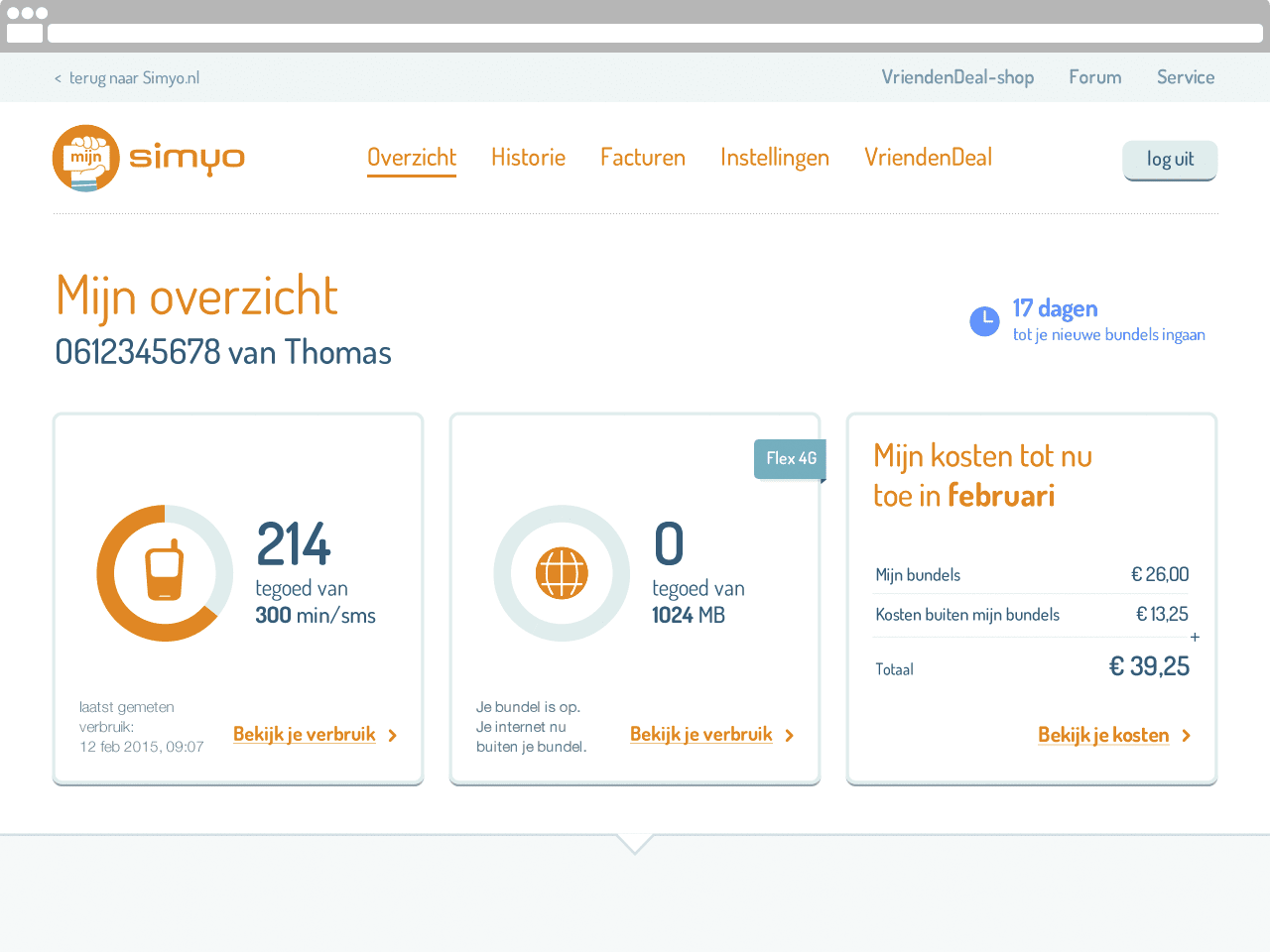Image resolution: width=1270 pixels, height=952 pixels.
Task: Click the arrow after Bekijk je kosten
Action: pyautogui.click(x=1187, y=735)
